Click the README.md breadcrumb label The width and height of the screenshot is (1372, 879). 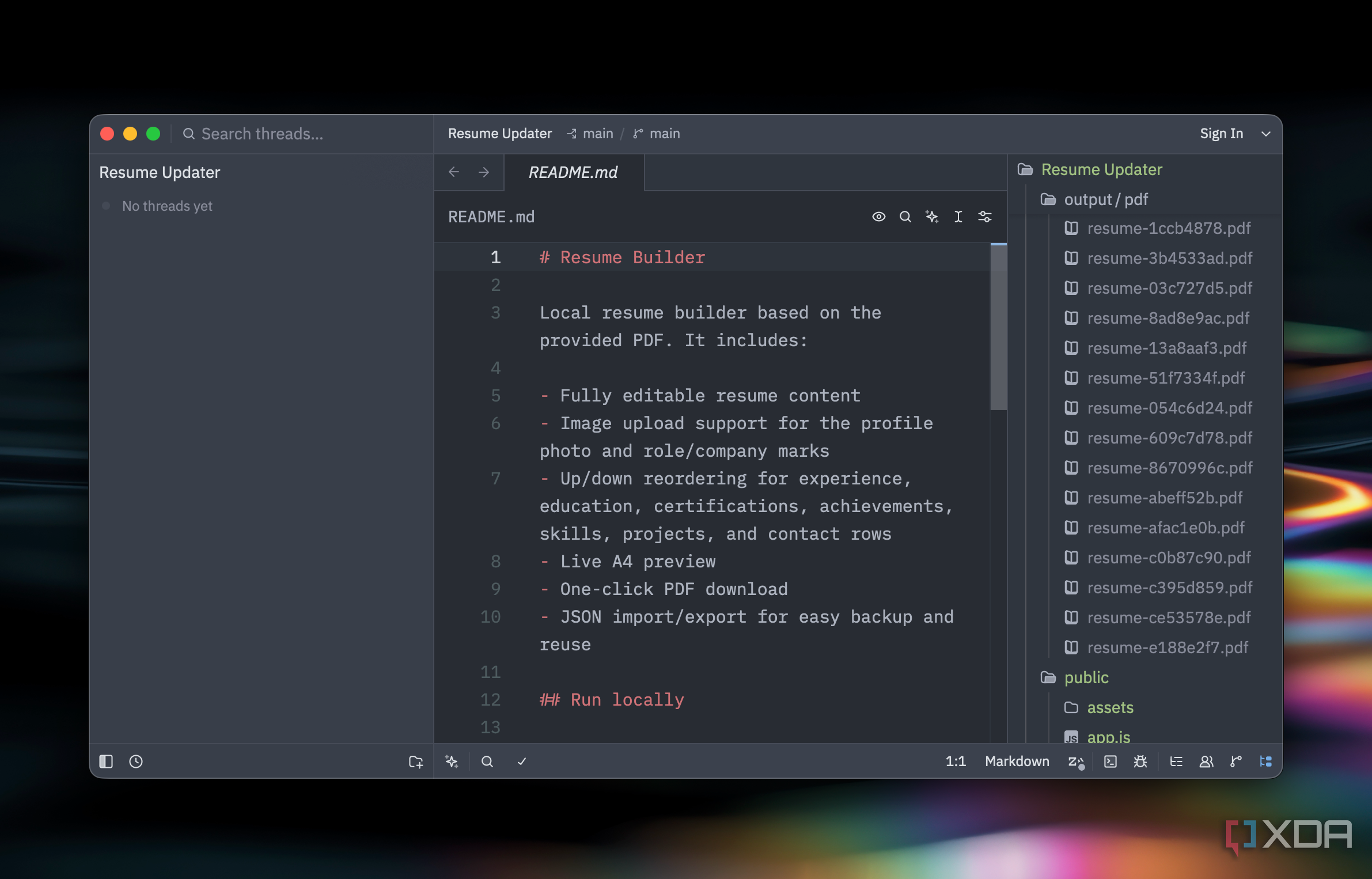point(491,217)
